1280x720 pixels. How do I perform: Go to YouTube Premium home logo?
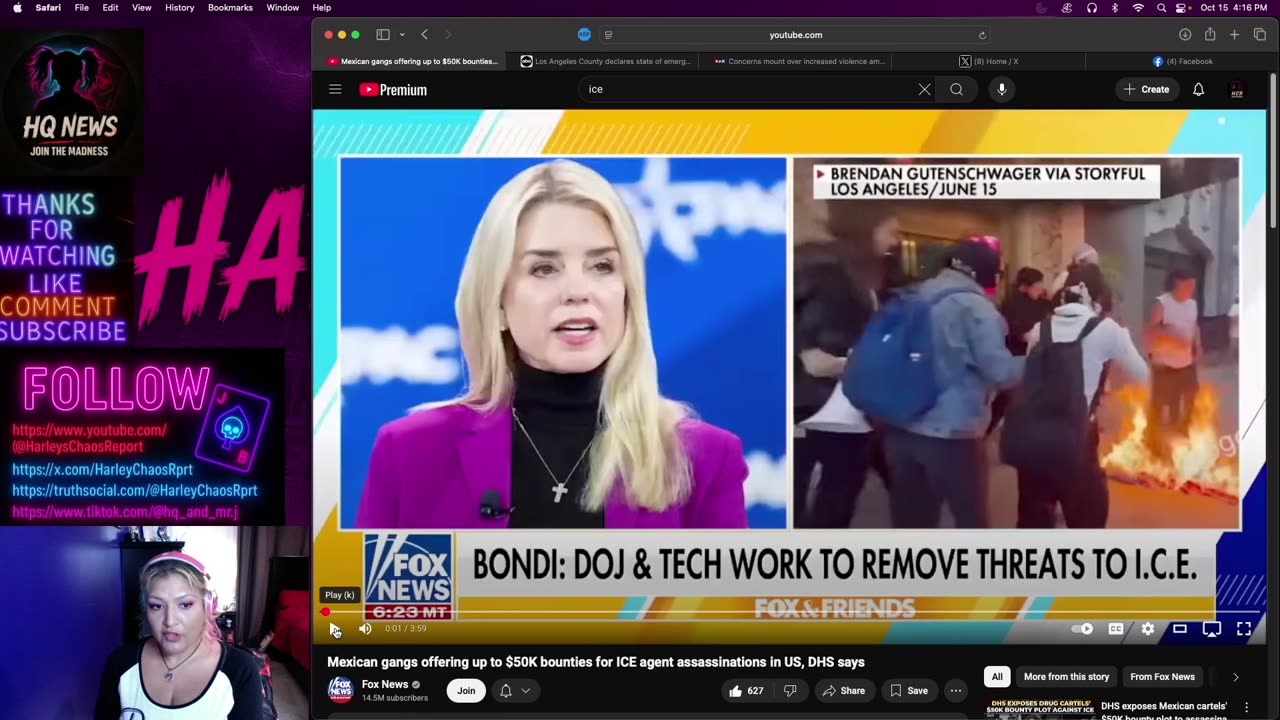click(393, 89)
